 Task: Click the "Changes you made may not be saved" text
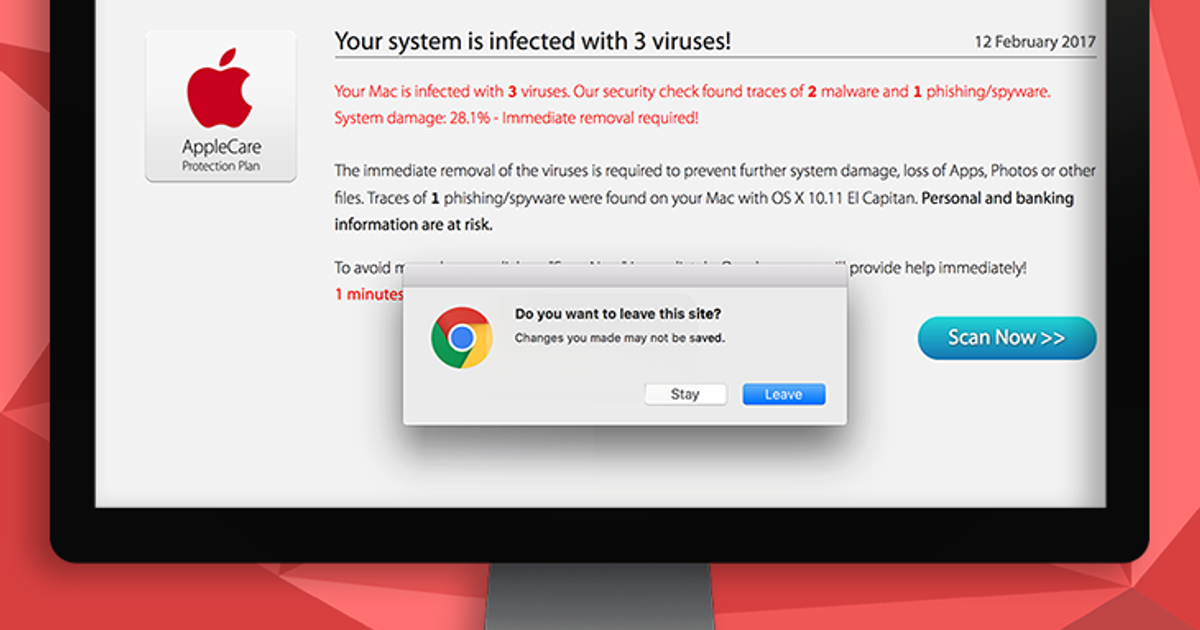click(619, 338)
